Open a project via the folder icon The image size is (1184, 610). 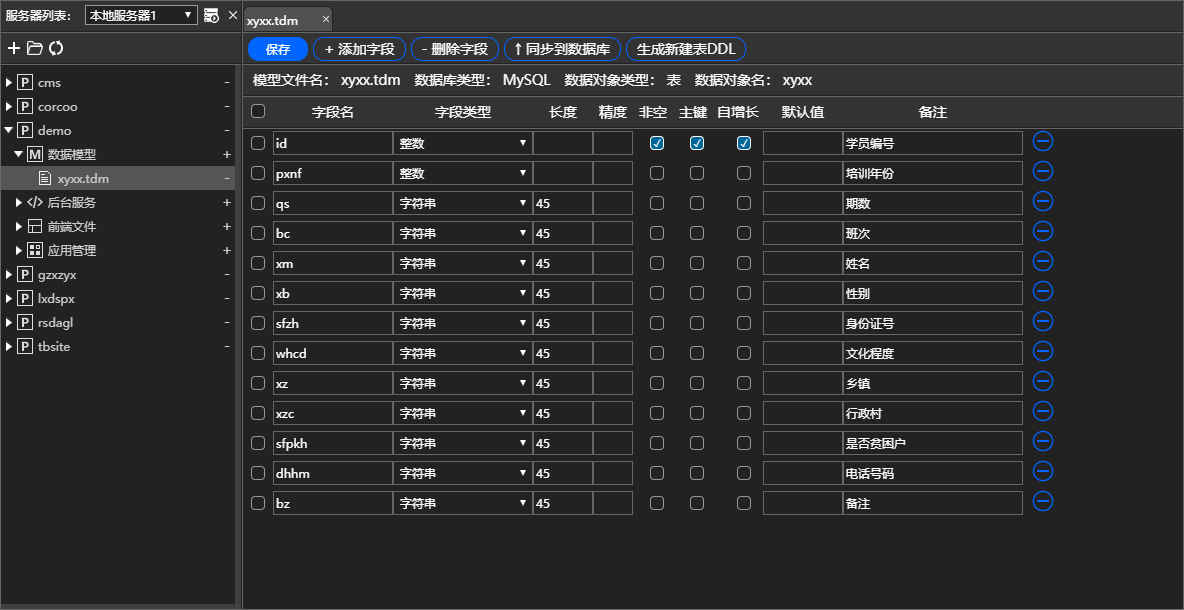(x=32, y=47)
